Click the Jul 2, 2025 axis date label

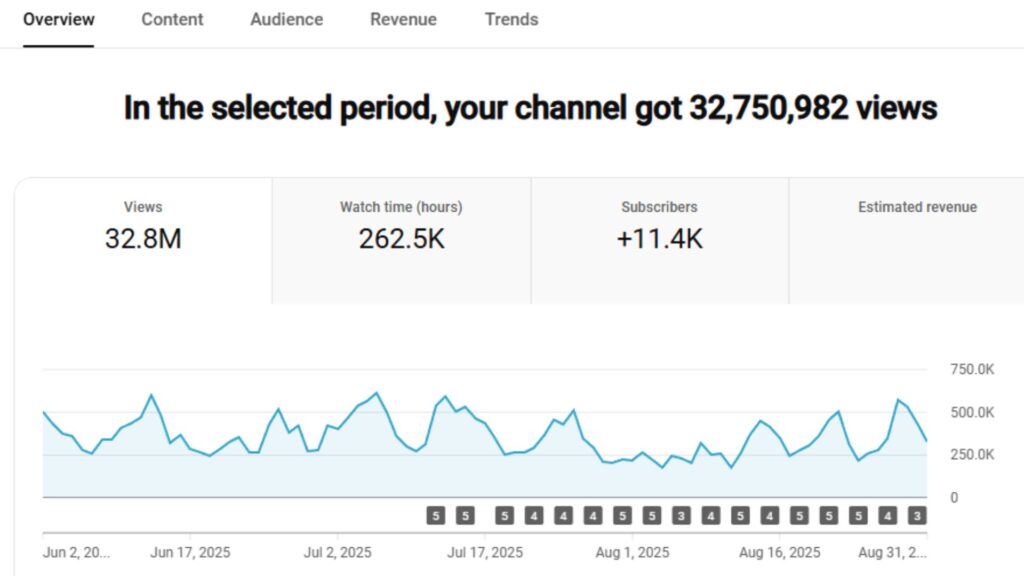[x=338, y=552]
